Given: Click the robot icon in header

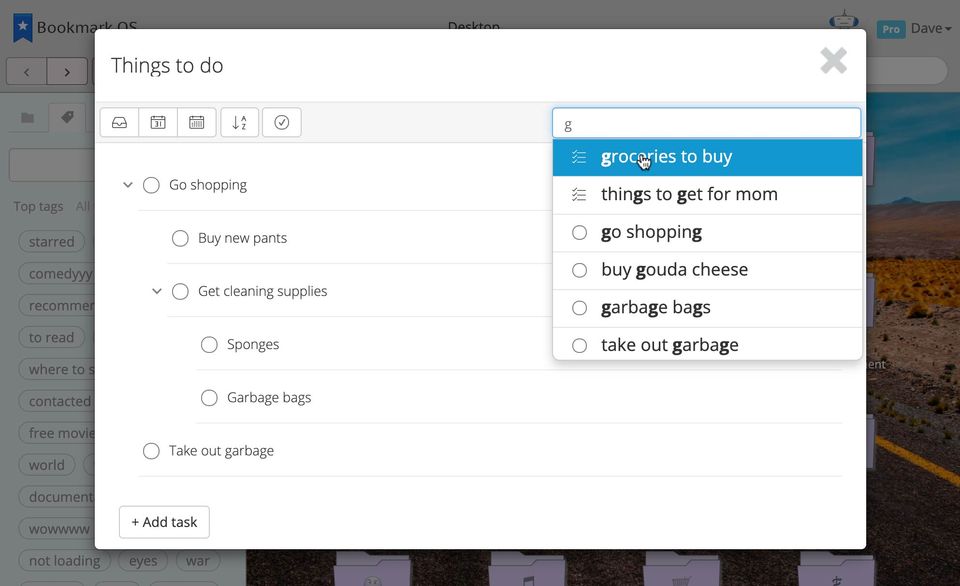Looking at the screenshot, I should (844, 21).
